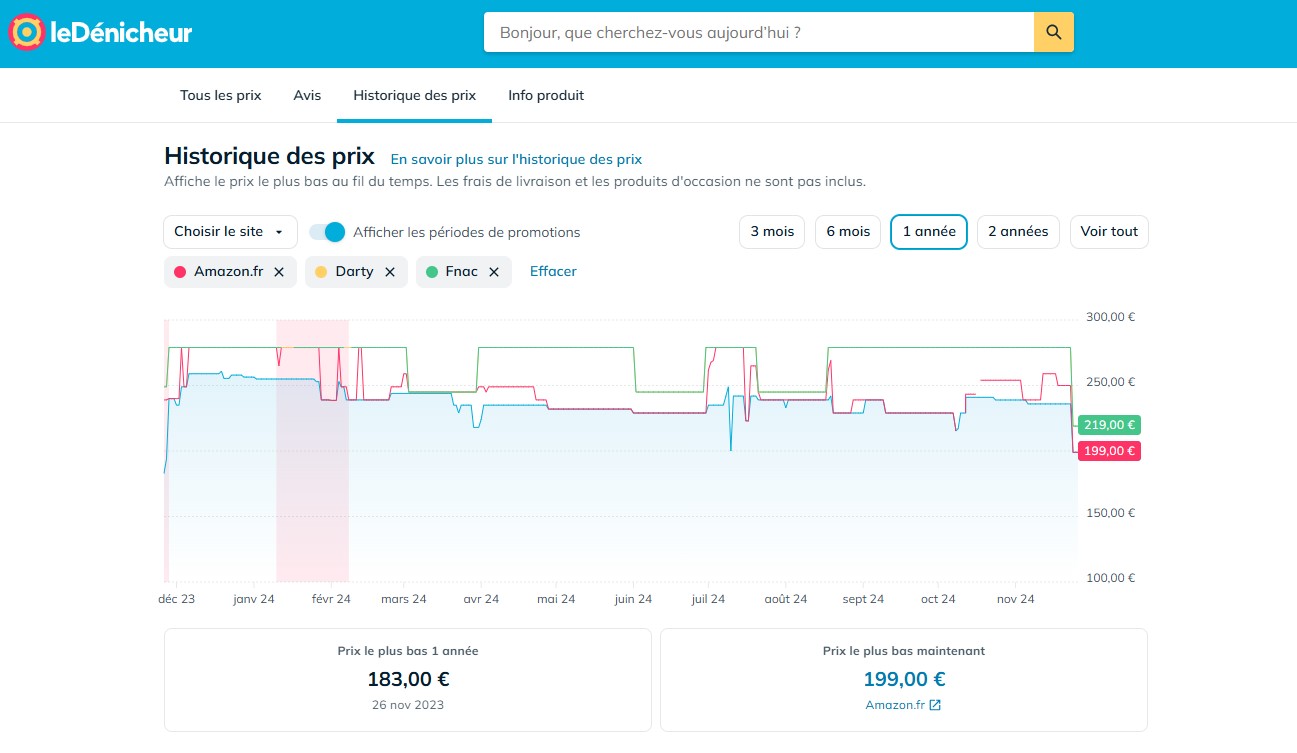
Task: Click into the search input field
Action: click(759, 32)
